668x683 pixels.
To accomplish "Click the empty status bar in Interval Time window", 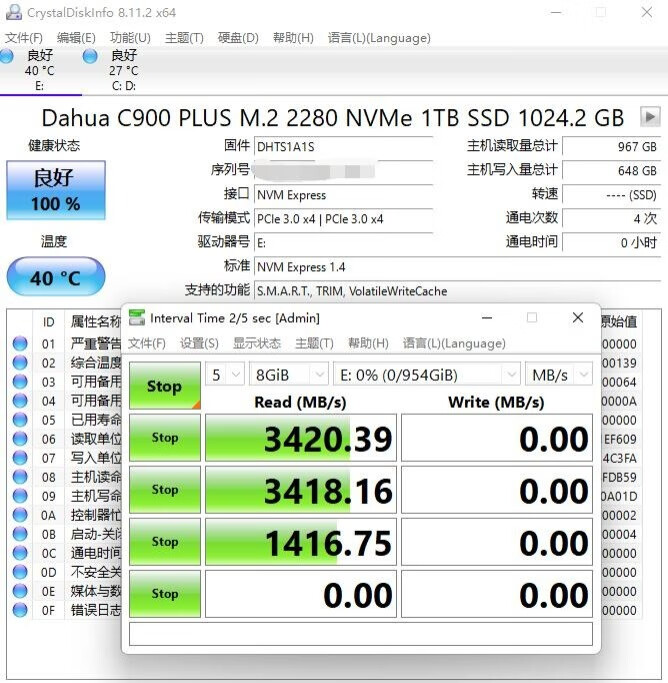I will point(361,633).
